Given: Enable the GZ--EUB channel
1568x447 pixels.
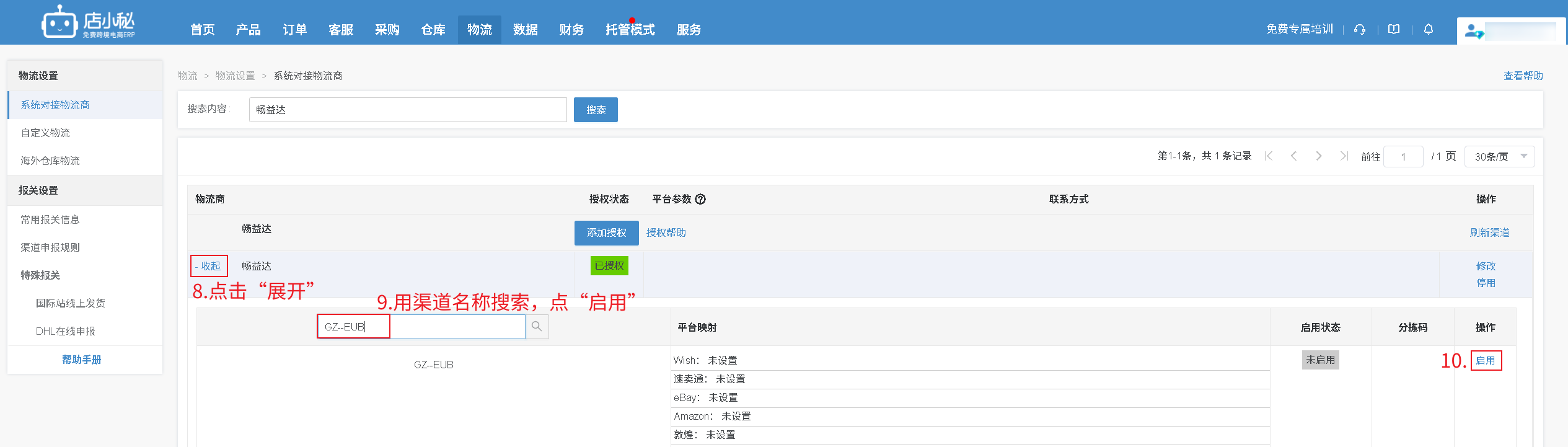Looking at the screenshot, I should click(1486, 360).
